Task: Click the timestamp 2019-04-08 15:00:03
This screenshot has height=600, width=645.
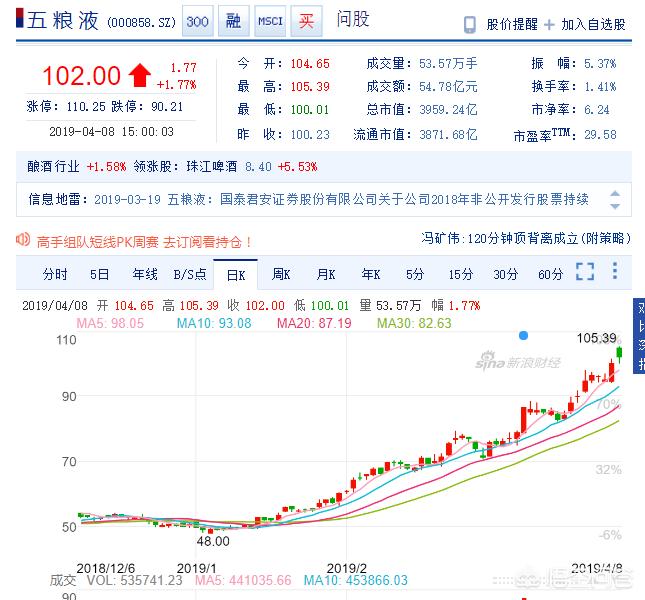Action: click(x=111, y=132)
